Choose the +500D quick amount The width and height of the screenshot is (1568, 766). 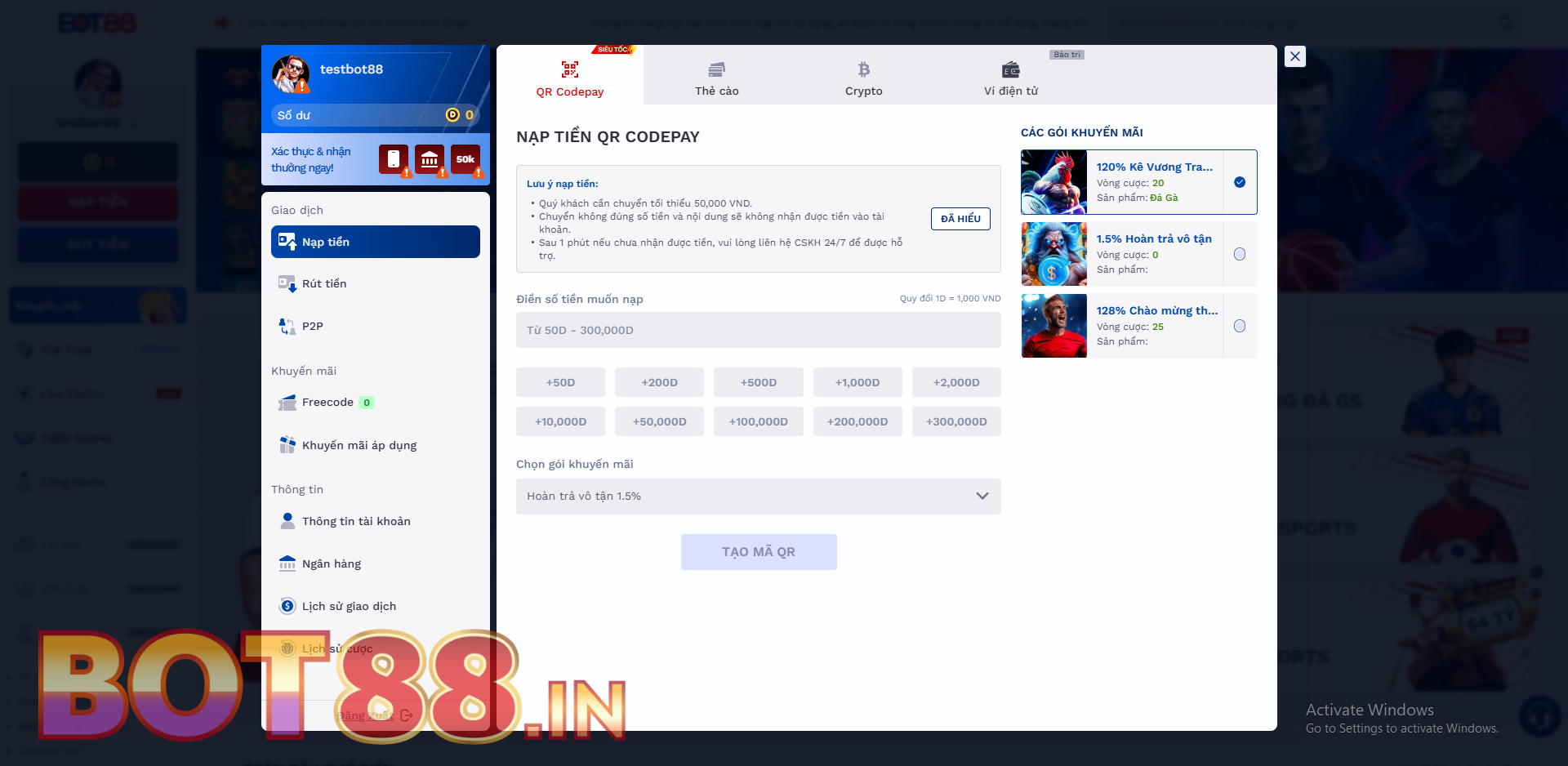click(758, 382)
